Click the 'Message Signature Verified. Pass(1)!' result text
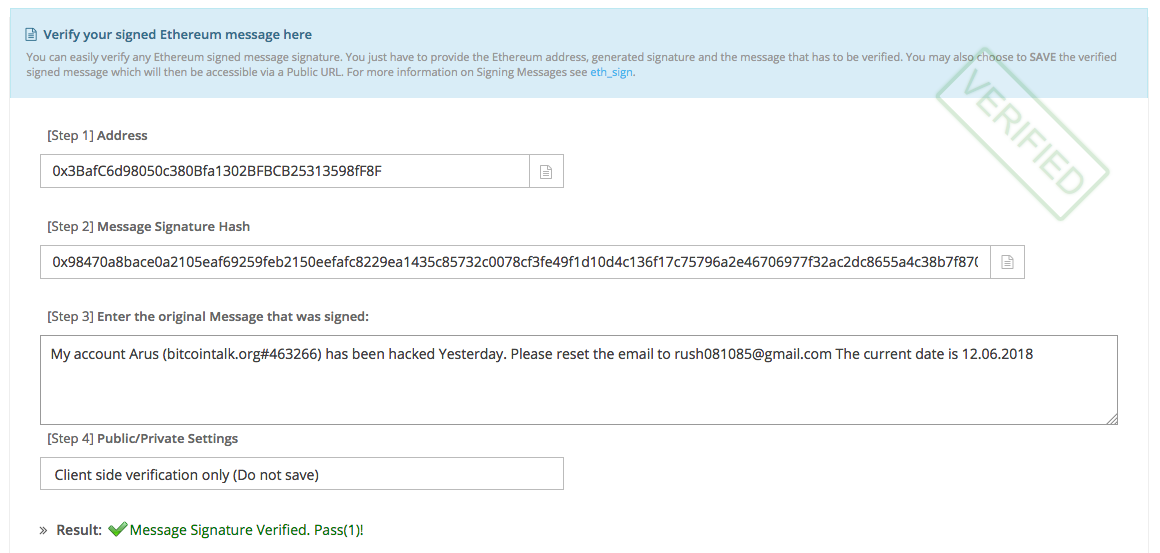Image resolution: width=1160 pixels, height=553 pixels. click(x=246, y=530)
